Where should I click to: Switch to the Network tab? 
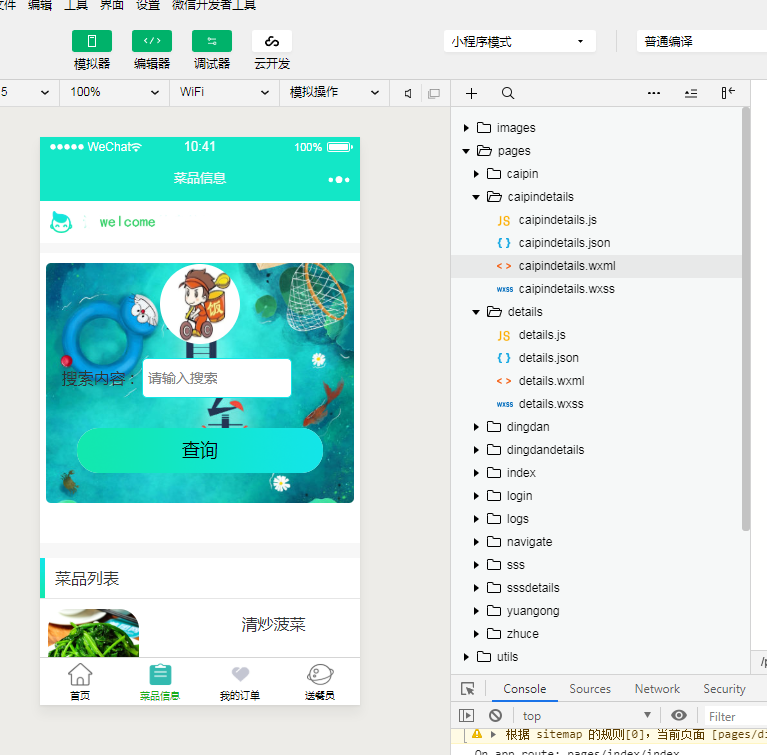(657, 689)
